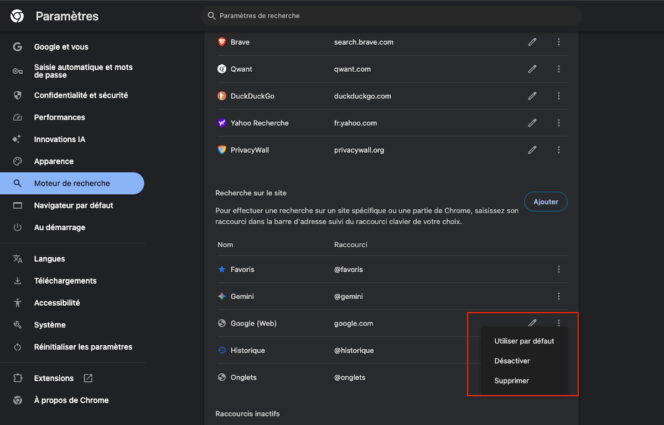The image size is (664, 425).
Task: Select Désactiver in the context menu
Action: [524, 361]
